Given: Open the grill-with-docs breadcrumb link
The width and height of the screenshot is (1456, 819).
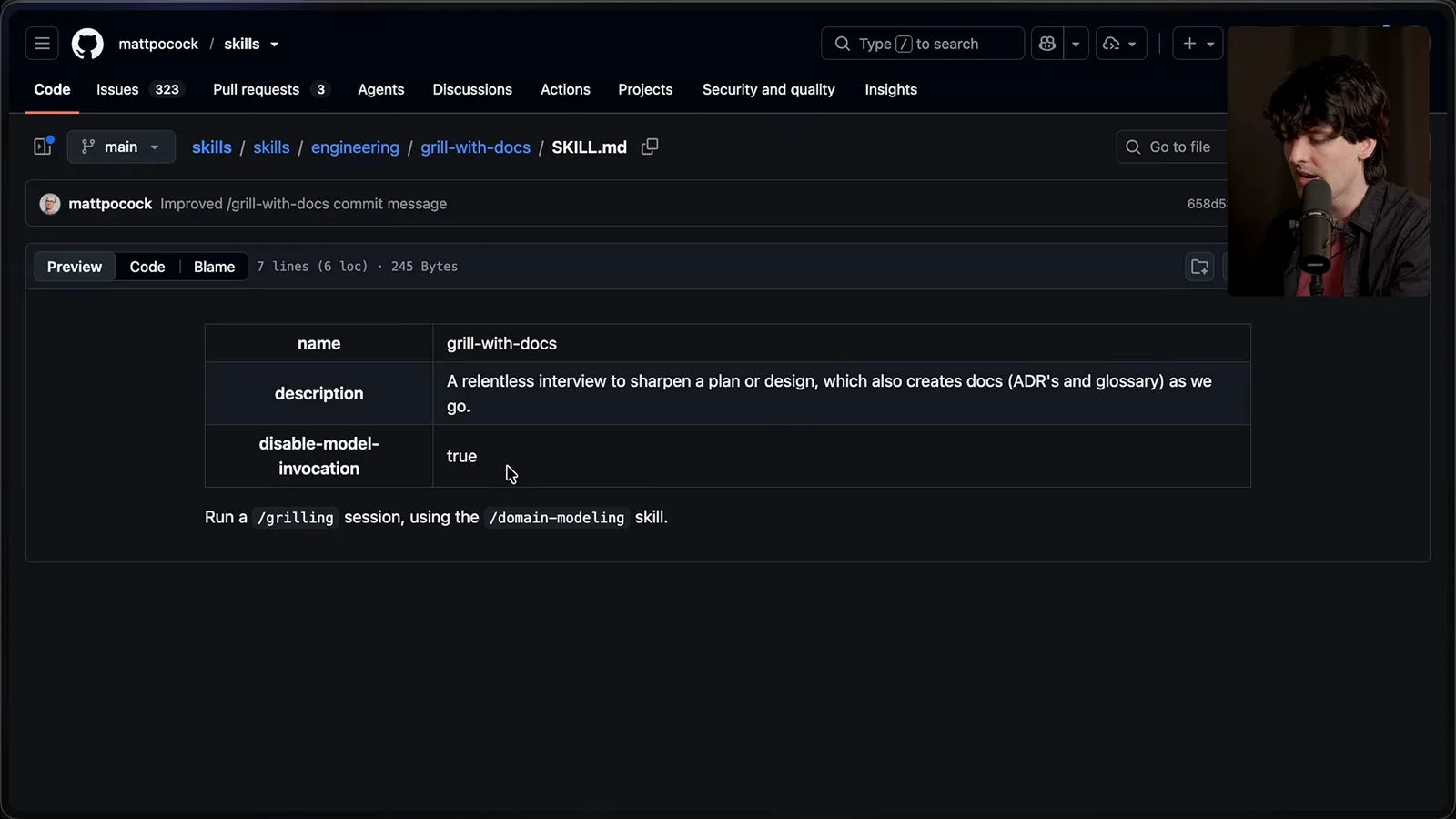Looking at the screenshot, I should pyautogui.click(x=475, y=147).
